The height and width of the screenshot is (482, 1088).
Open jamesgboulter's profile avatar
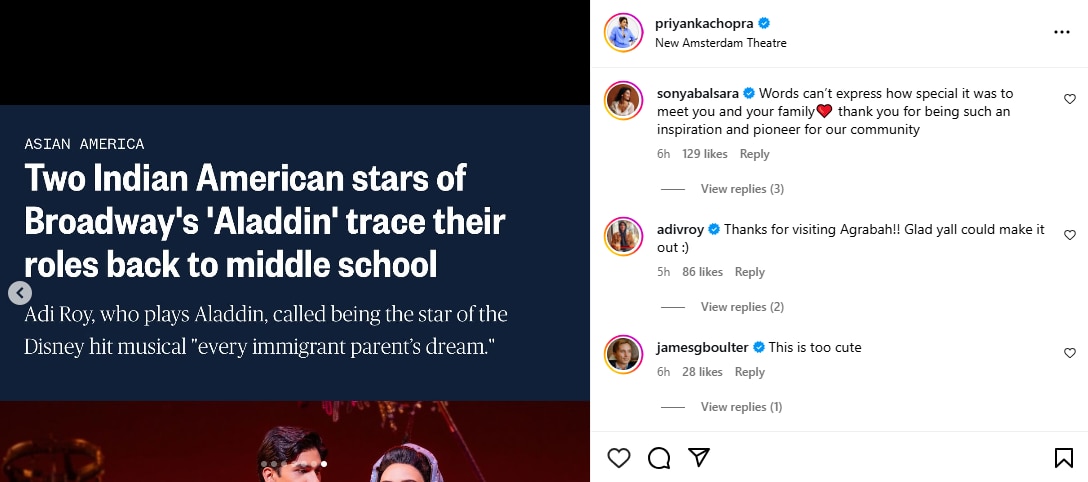click(x=623, y=354)
